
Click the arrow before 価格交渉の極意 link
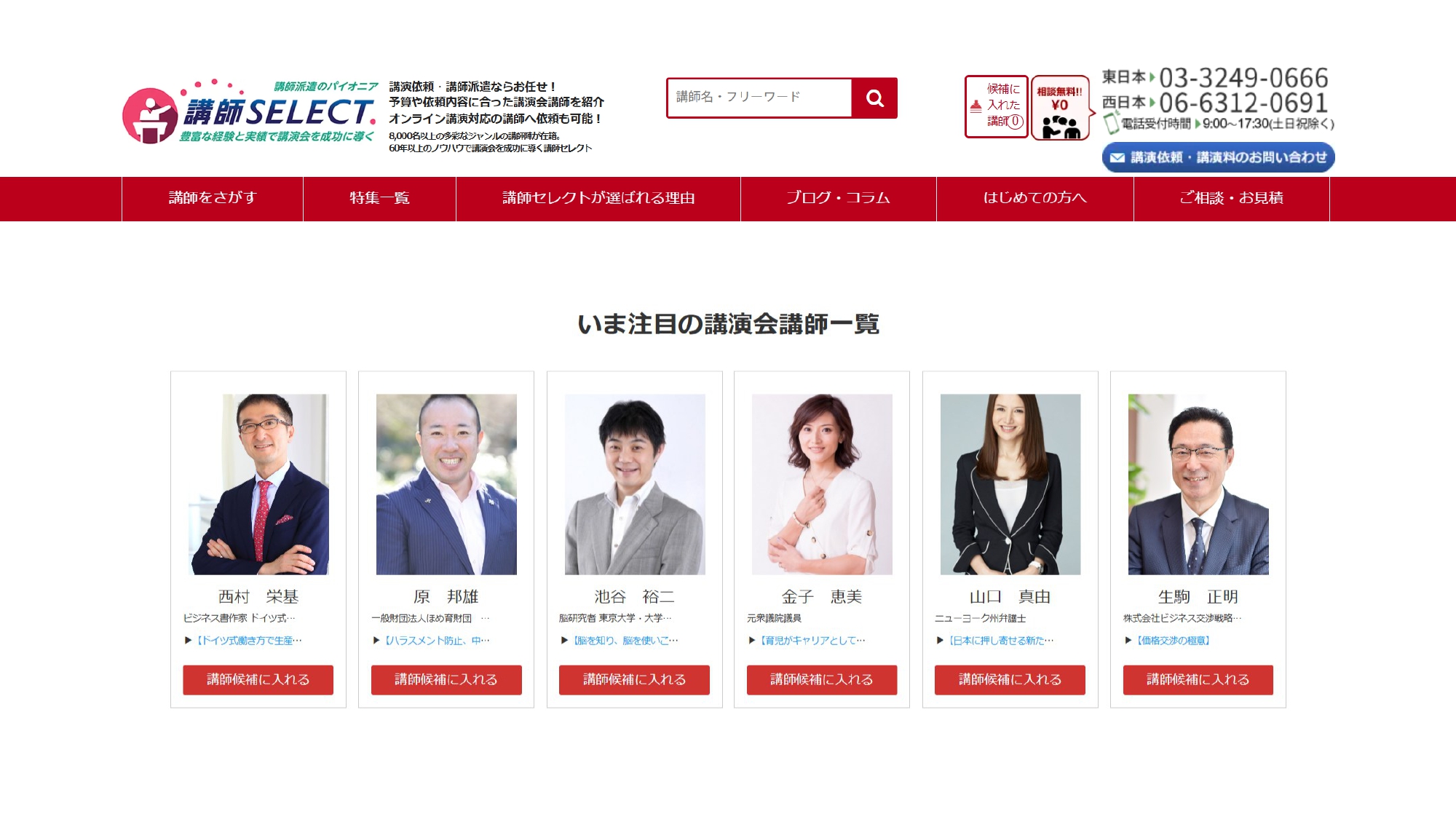coord(1128,641)
